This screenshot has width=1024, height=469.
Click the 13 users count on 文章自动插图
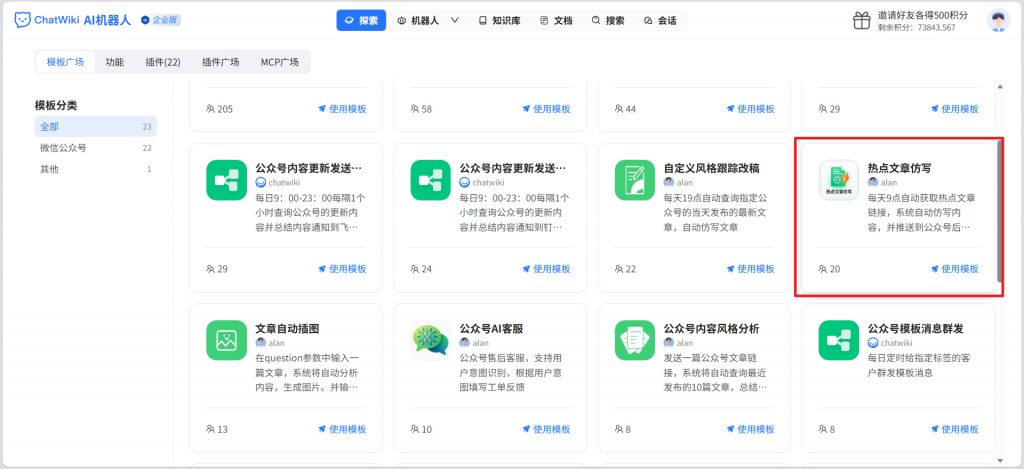point(217,429)
